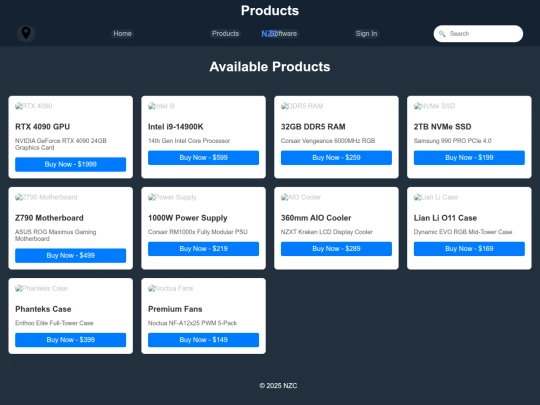Click the Available Products heading
Screen dimensions: 540x405
point(270,67)
